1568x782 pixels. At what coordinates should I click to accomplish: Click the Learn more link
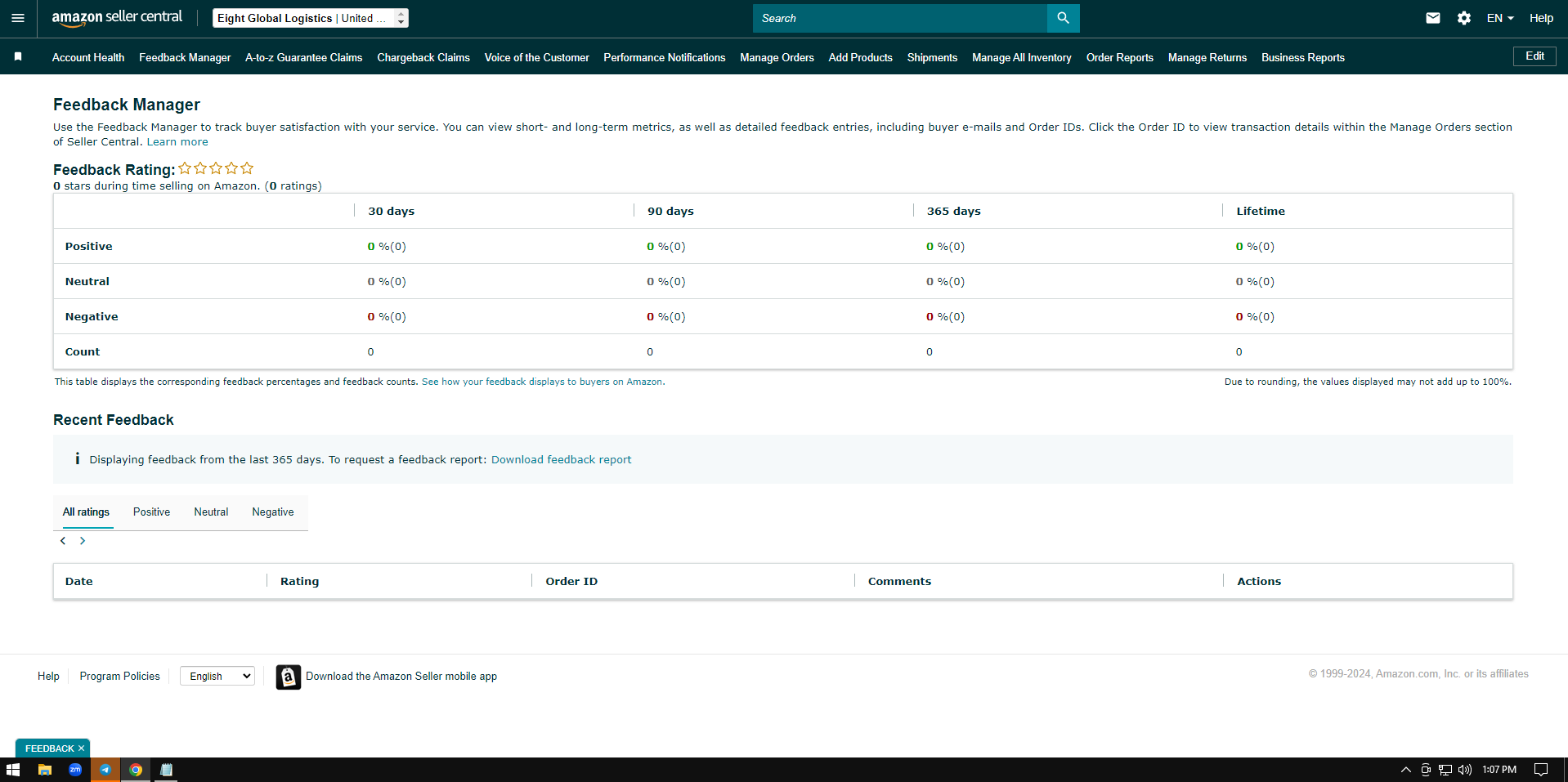pyautogui.click(x=177, y=141)
